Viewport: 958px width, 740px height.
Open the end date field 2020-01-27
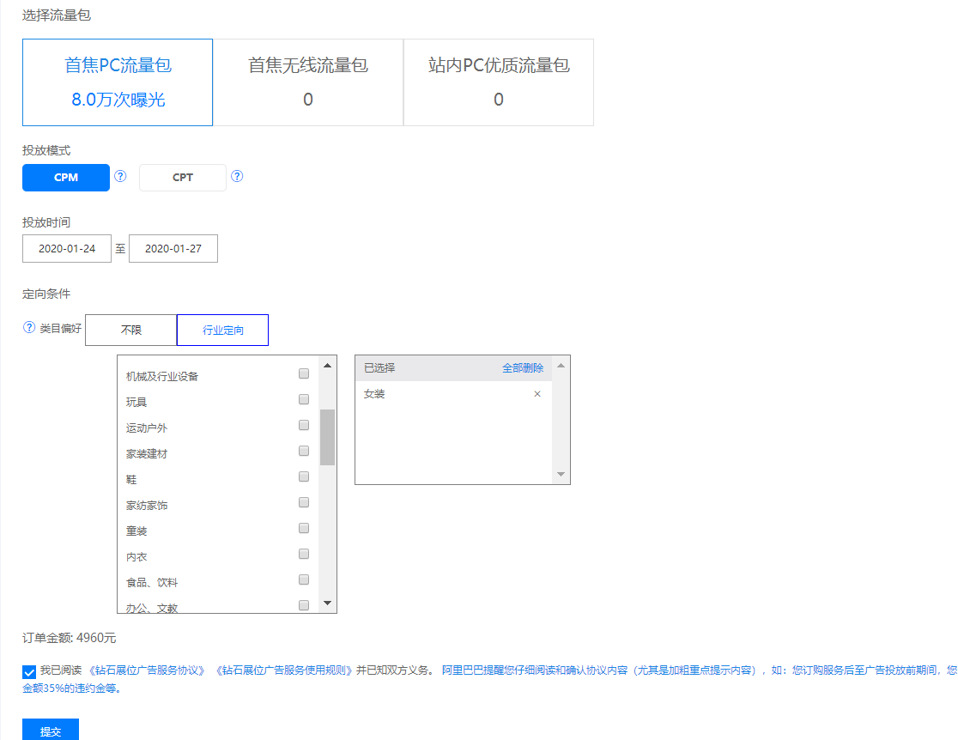coord(173,249)
